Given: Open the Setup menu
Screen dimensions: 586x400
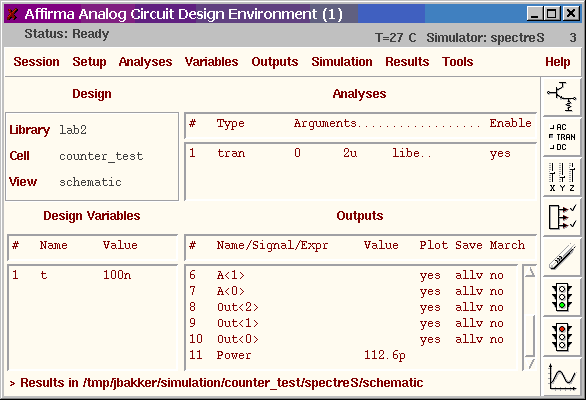Looking at the screenshot, I should (89, 62).
